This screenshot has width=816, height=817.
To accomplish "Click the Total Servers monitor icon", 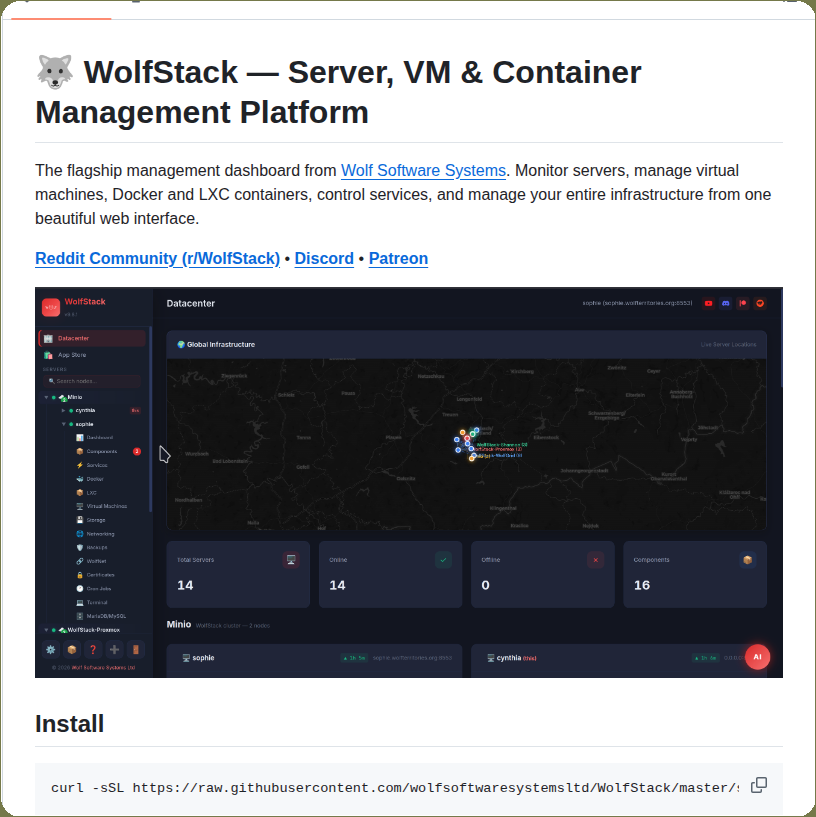I will point(291,560).
